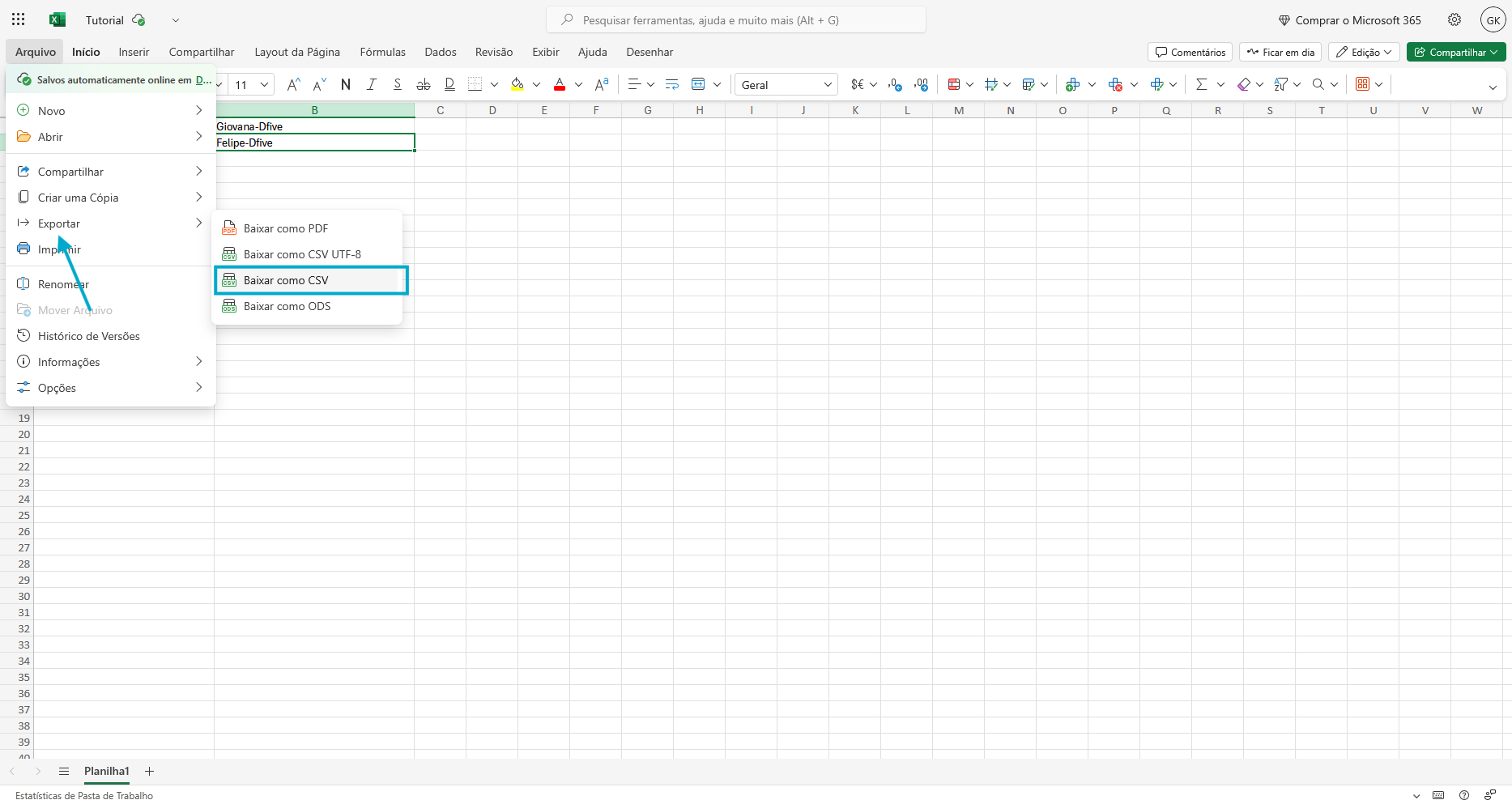This screenshot has width=1512, height=800.
Task: Open the Geral number format dropdown
Action: (x=786, y=84)
